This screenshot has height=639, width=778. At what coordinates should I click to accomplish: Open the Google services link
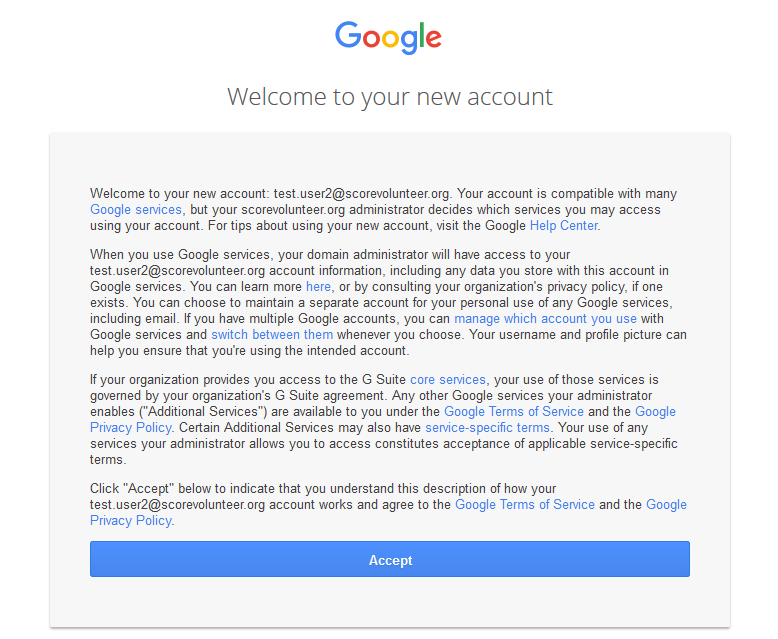pos(136,210)
